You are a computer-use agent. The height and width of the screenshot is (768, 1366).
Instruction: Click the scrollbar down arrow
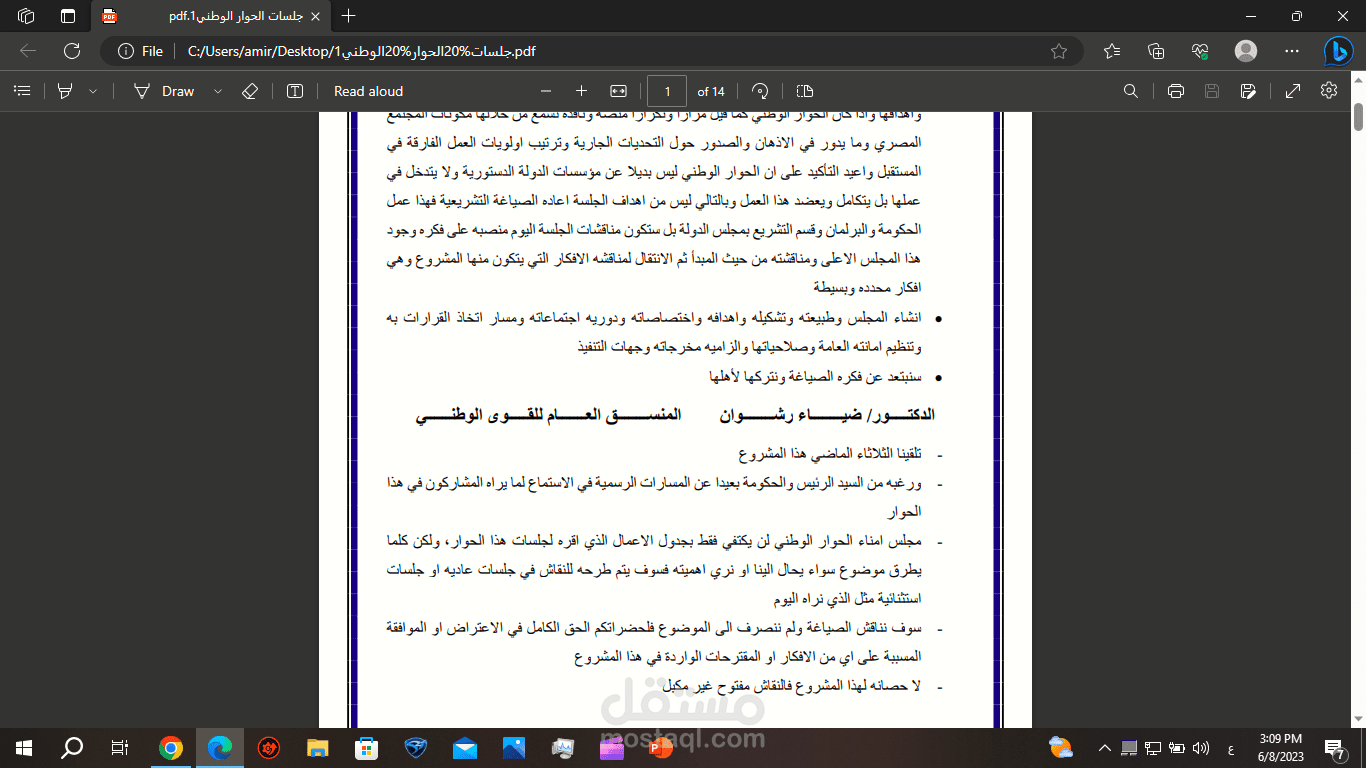[1358, 720]
